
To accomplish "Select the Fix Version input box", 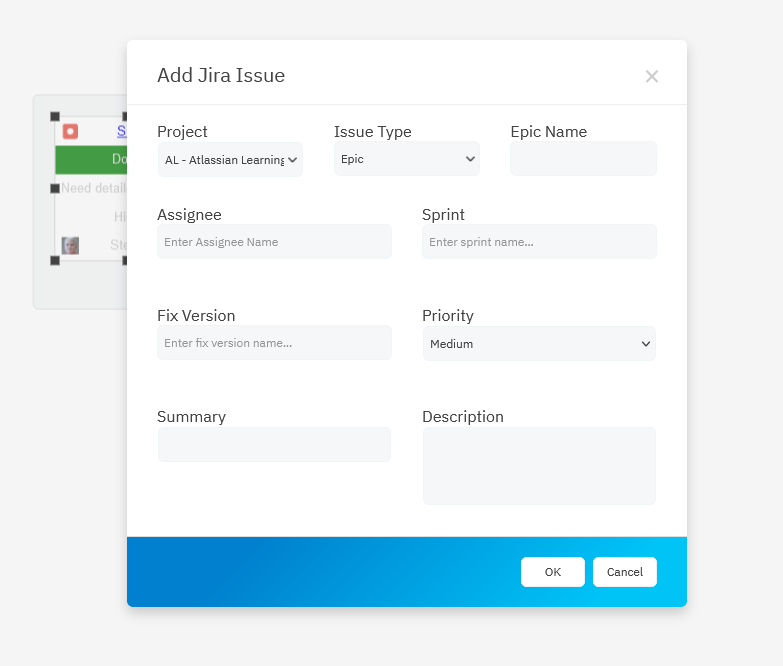I will click(274, 343).
